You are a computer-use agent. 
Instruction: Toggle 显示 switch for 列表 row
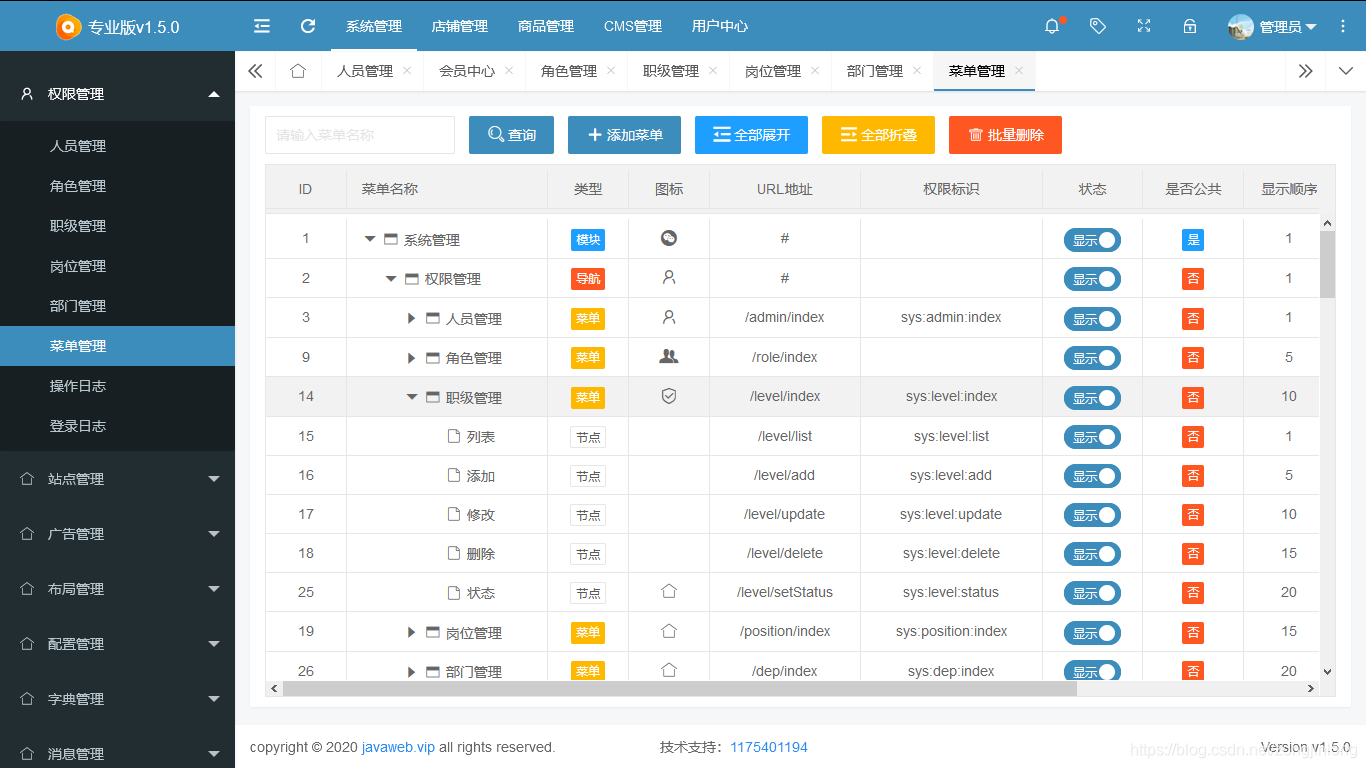(x=1092, y=437)
